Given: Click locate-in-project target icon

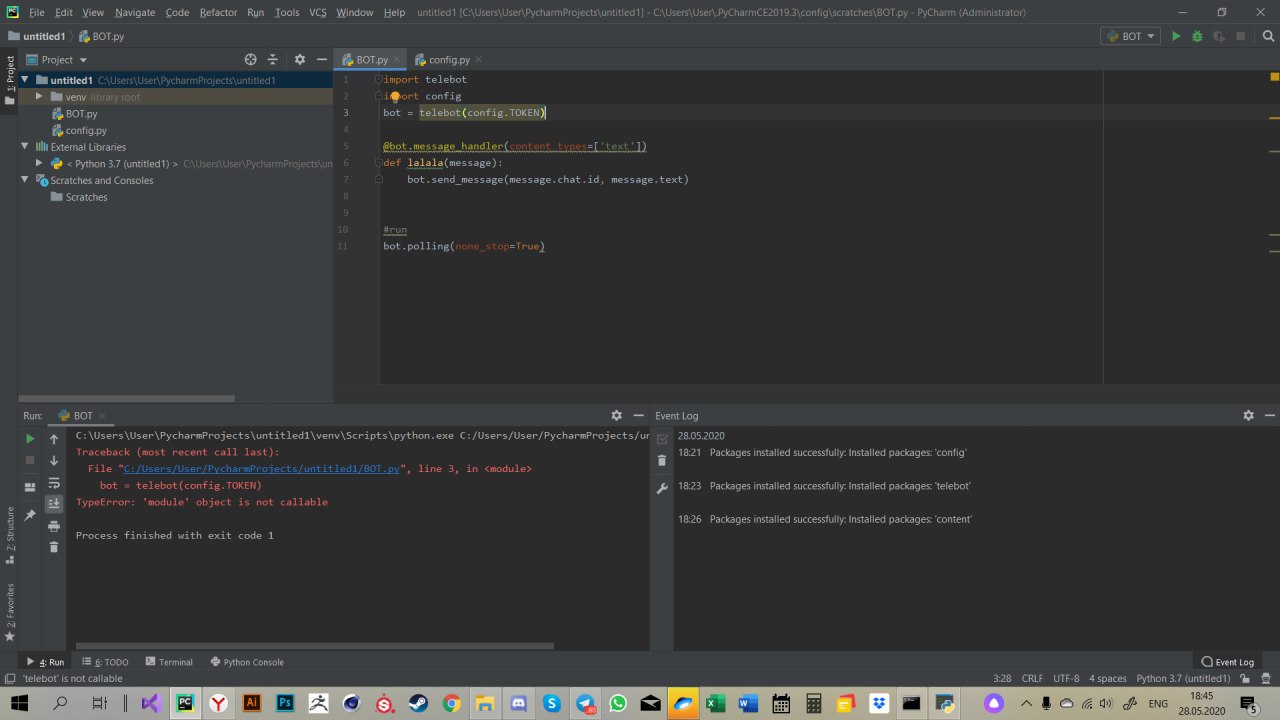Looking at the screenshot, I should [250, 60].
